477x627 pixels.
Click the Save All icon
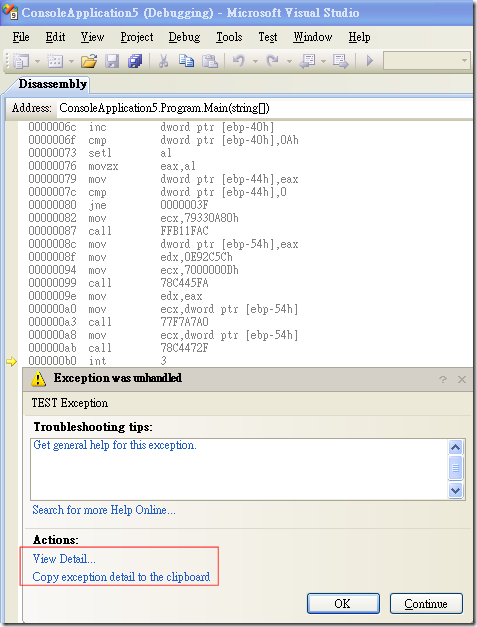135,61
